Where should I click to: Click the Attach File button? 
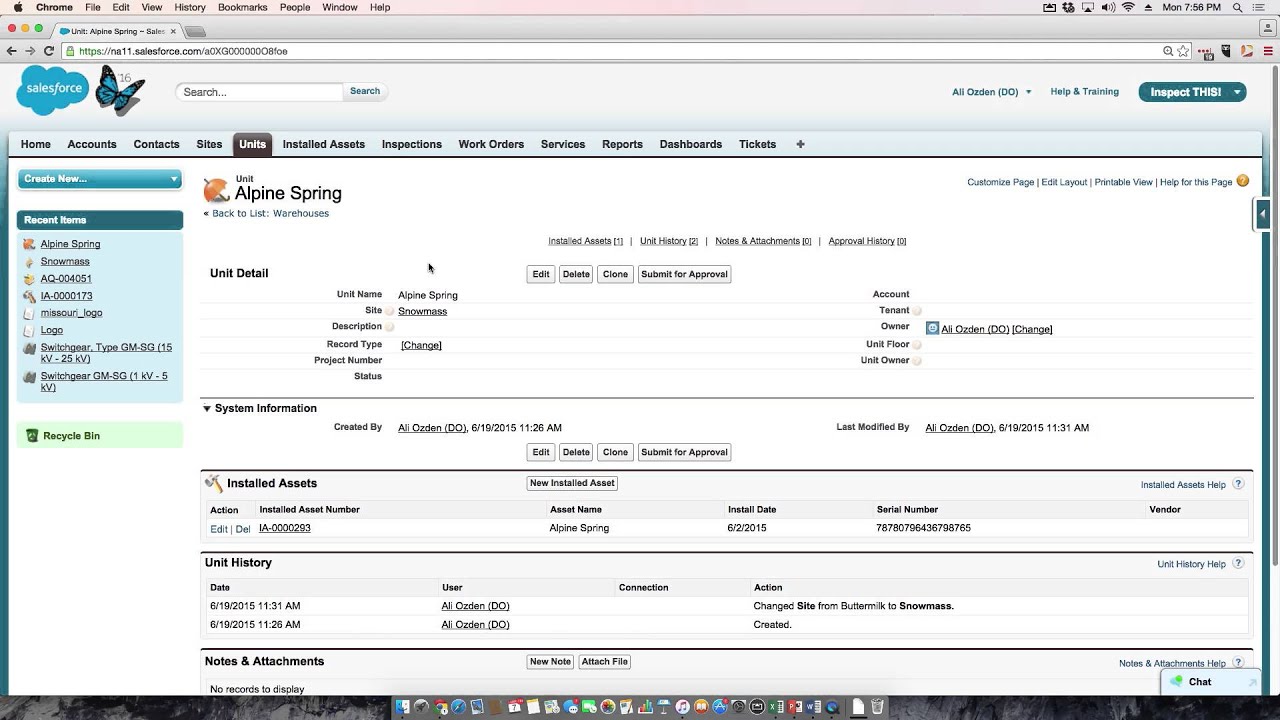[x=605, y=662]
